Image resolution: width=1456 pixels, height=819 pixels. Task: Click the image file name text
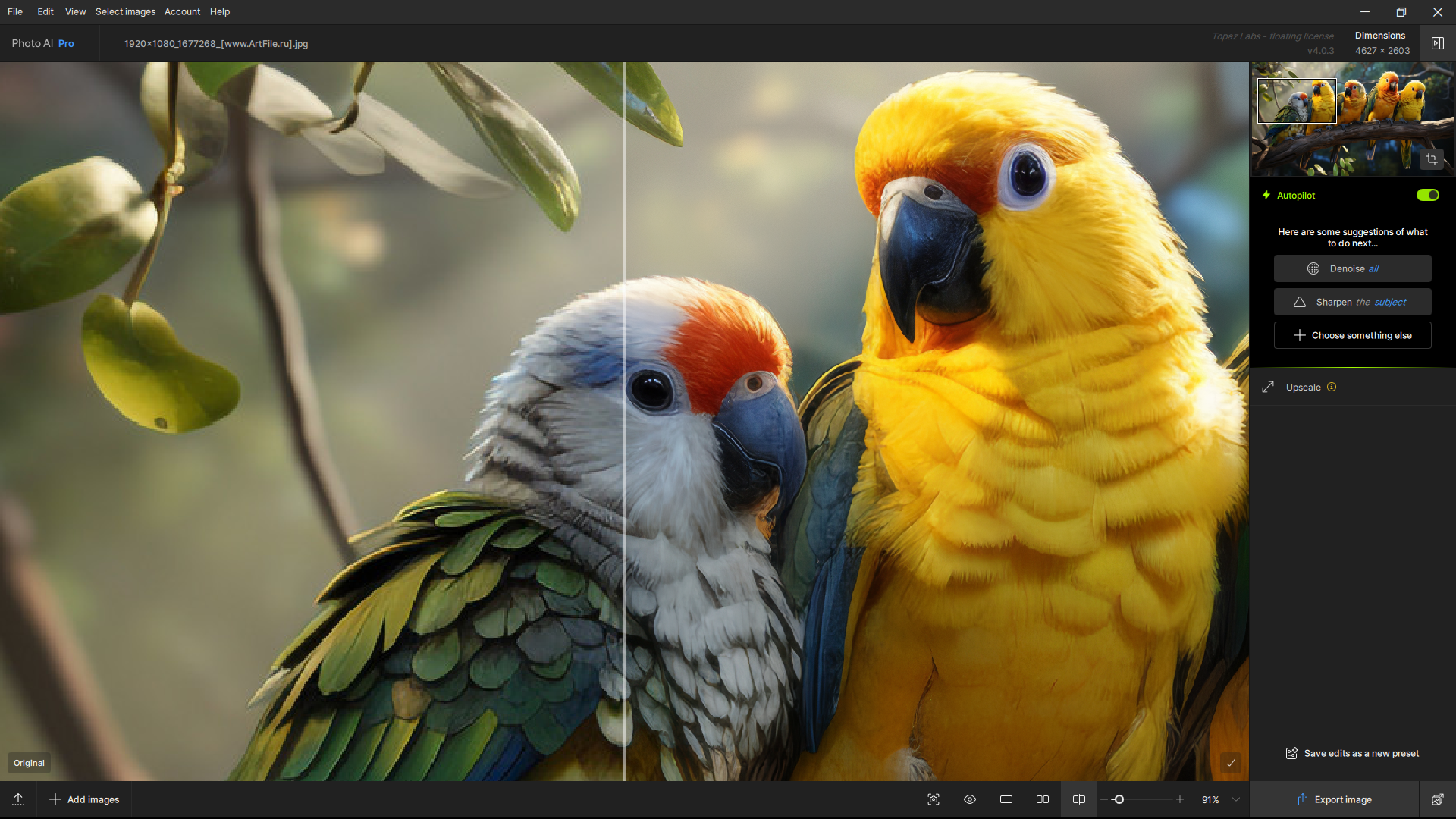click(x=216, y=43)
